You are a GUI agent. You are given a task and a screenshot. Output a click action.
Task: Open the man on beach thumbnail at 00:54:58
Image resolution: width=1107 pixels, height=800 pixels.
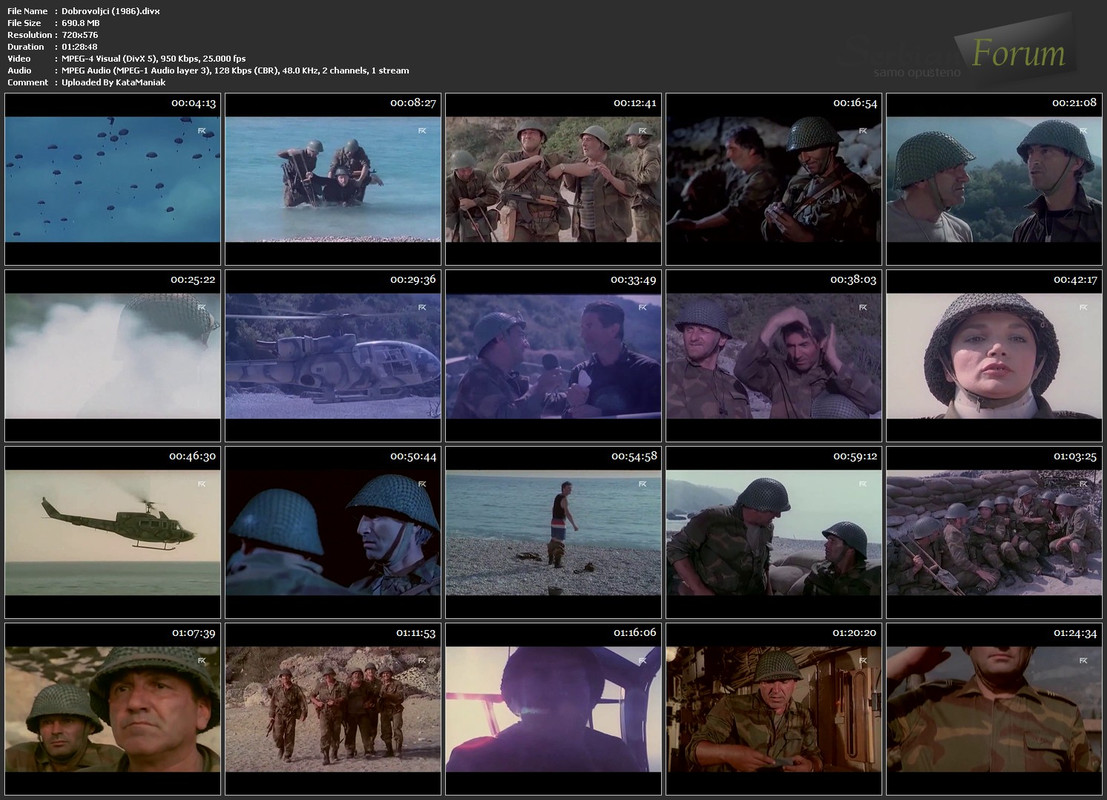point(554,532)
